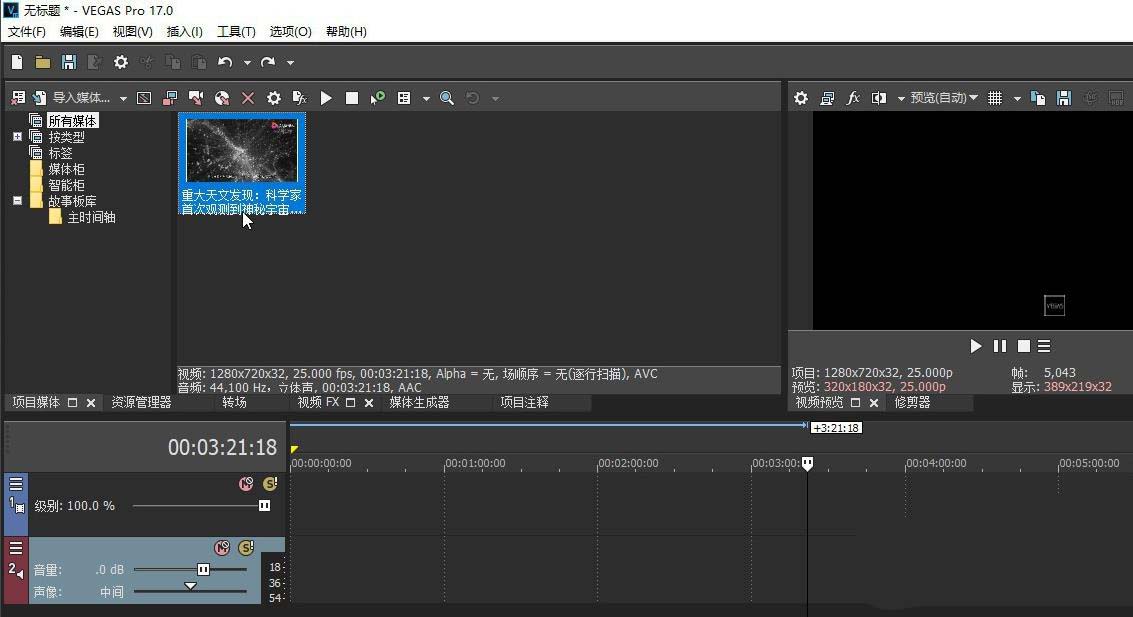Image resolution: width=1133 pixels, height=617 pixels.
Task: Switch to the 项目注释 tab
Action: point(525,402)
